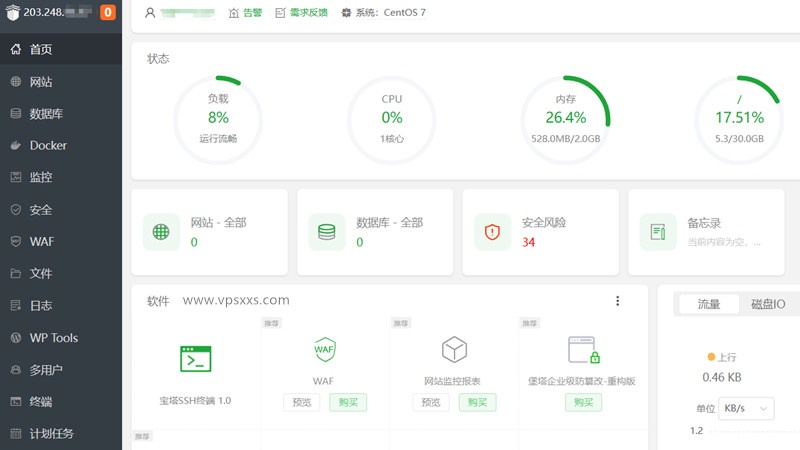
Task: Click the 备忘录 card text 当前内容为空
Action: click(x=724, y=242)
